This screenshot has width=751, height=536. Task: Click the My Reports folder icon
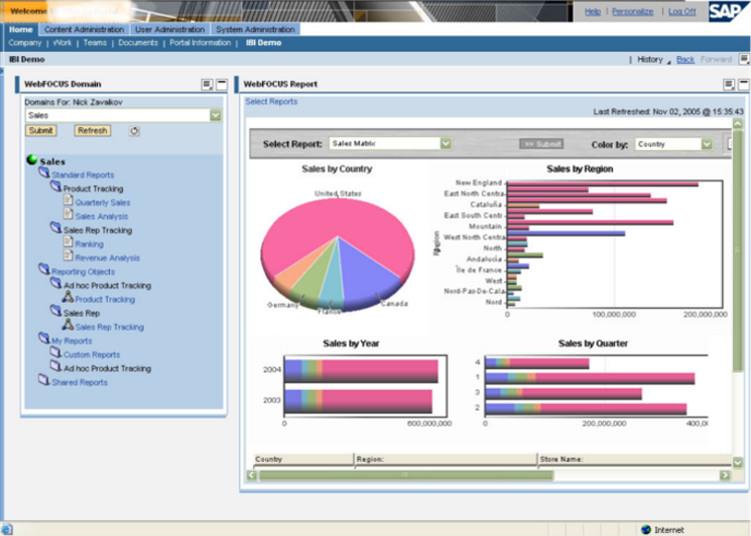click(x=44, y=339)
